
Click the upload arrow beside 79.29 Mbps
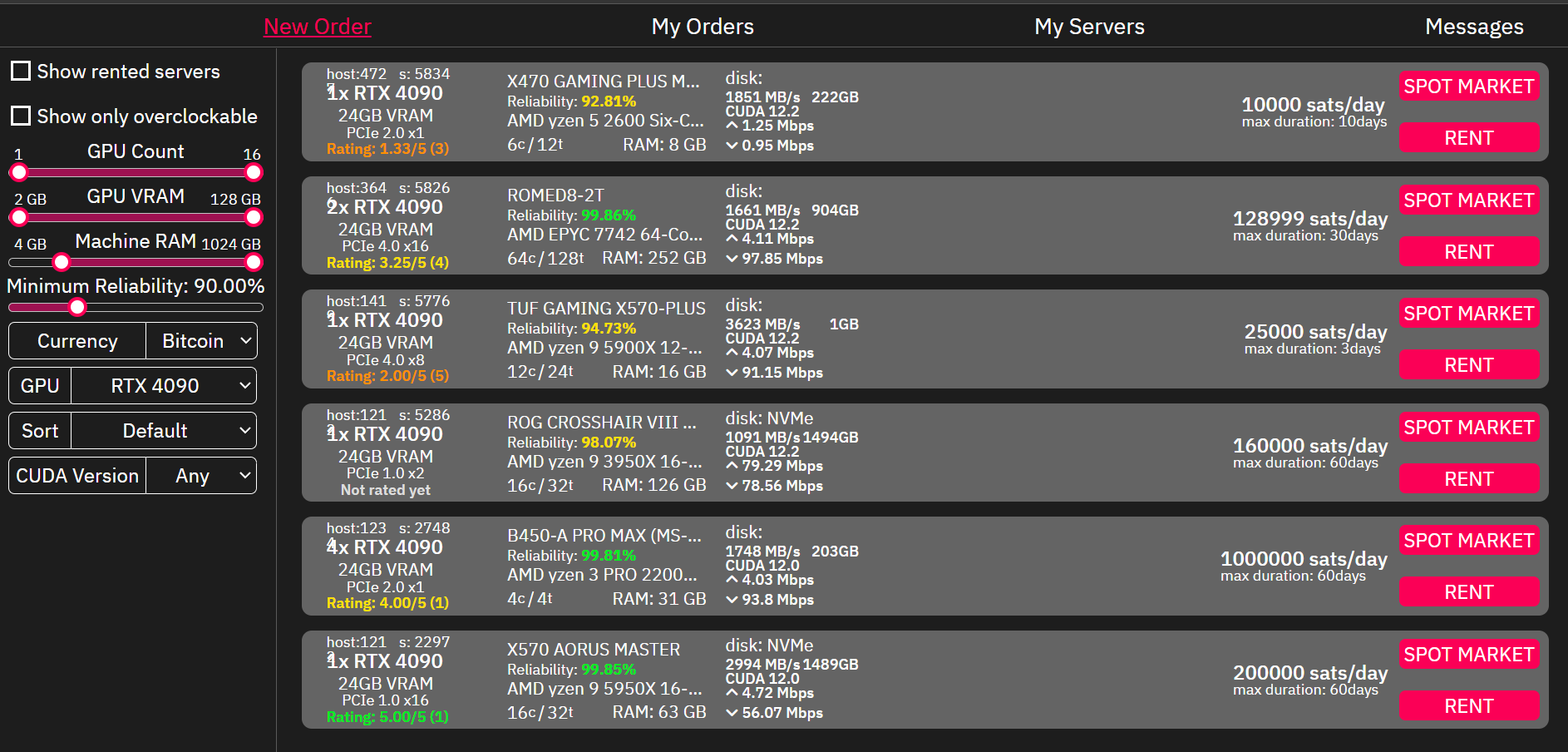tap(732, 466)
